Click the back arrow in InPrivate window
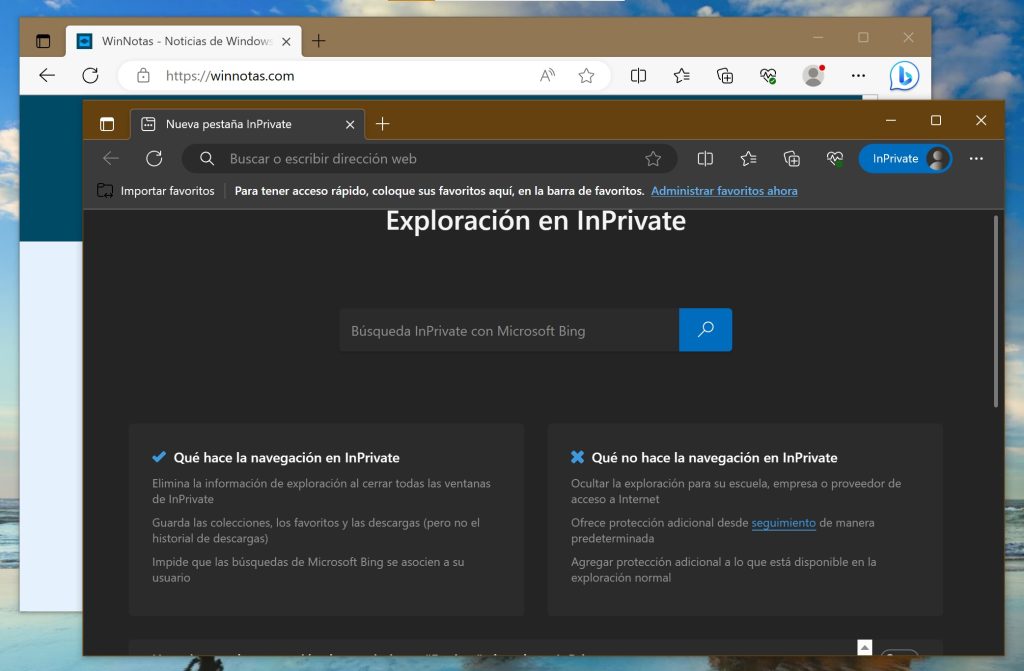Screen dimensions: 1024x671 (111, 158)
